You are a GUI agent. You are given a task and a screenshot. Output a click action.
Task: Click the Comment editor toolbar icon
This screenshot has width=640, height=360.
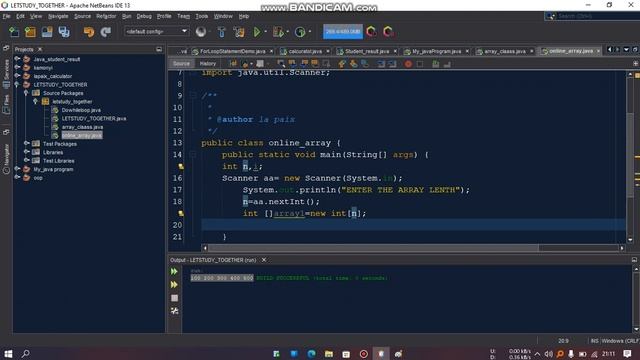[436, 64]
